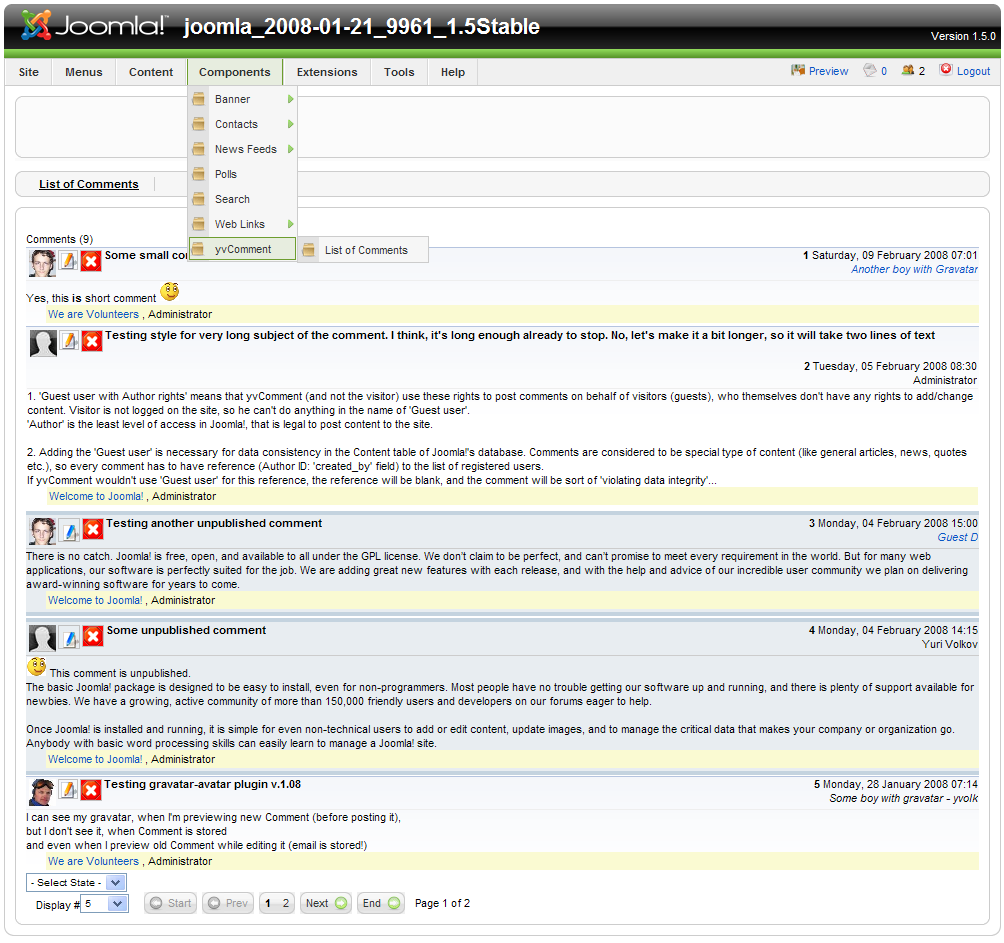
Task: Click Web Links component folder icon
Action: click(x=199, y=224)
